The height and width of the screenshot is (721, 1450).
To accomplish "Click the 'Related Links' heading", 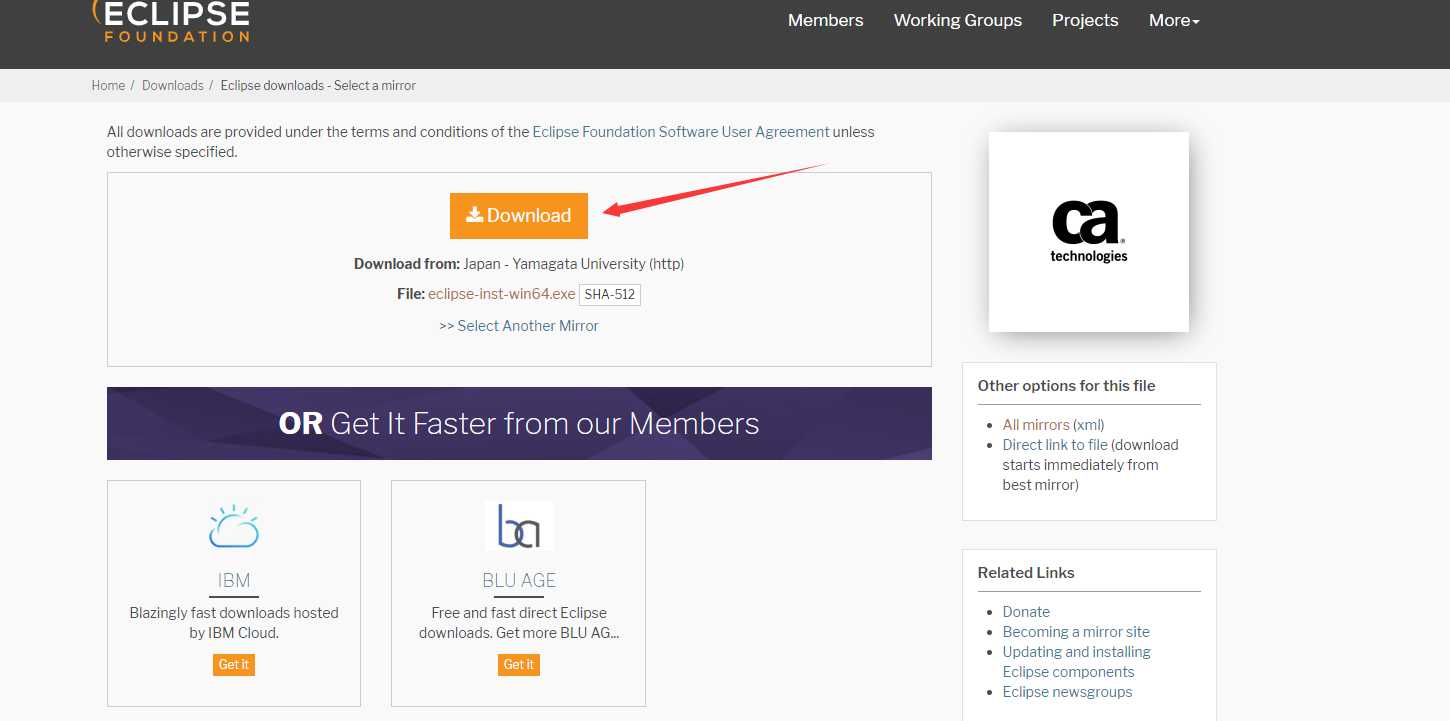I will pos(1026,573).
